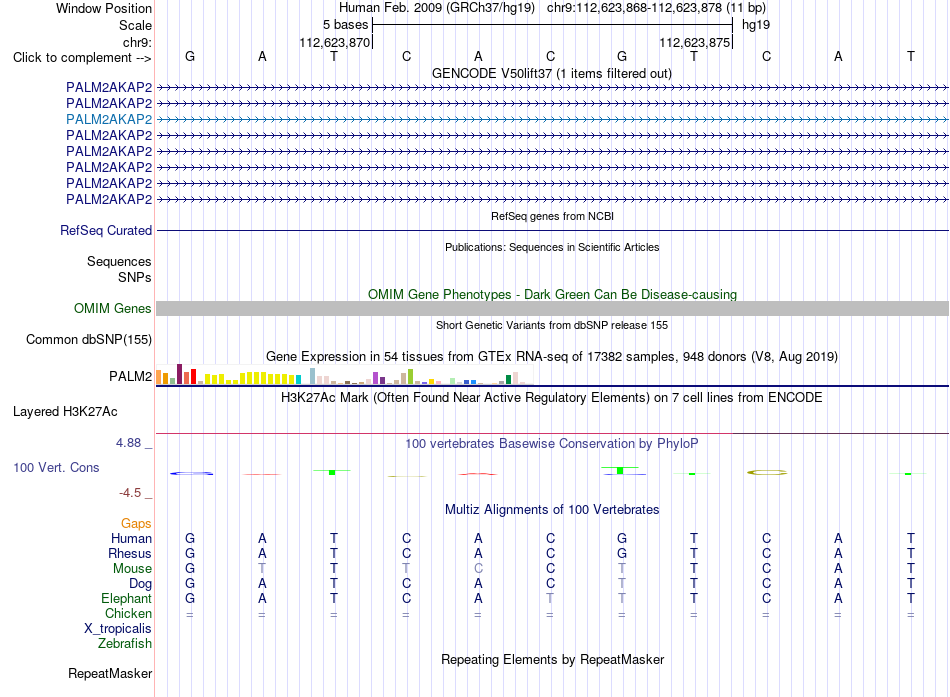Click the SNPs track label

(135, 277)
